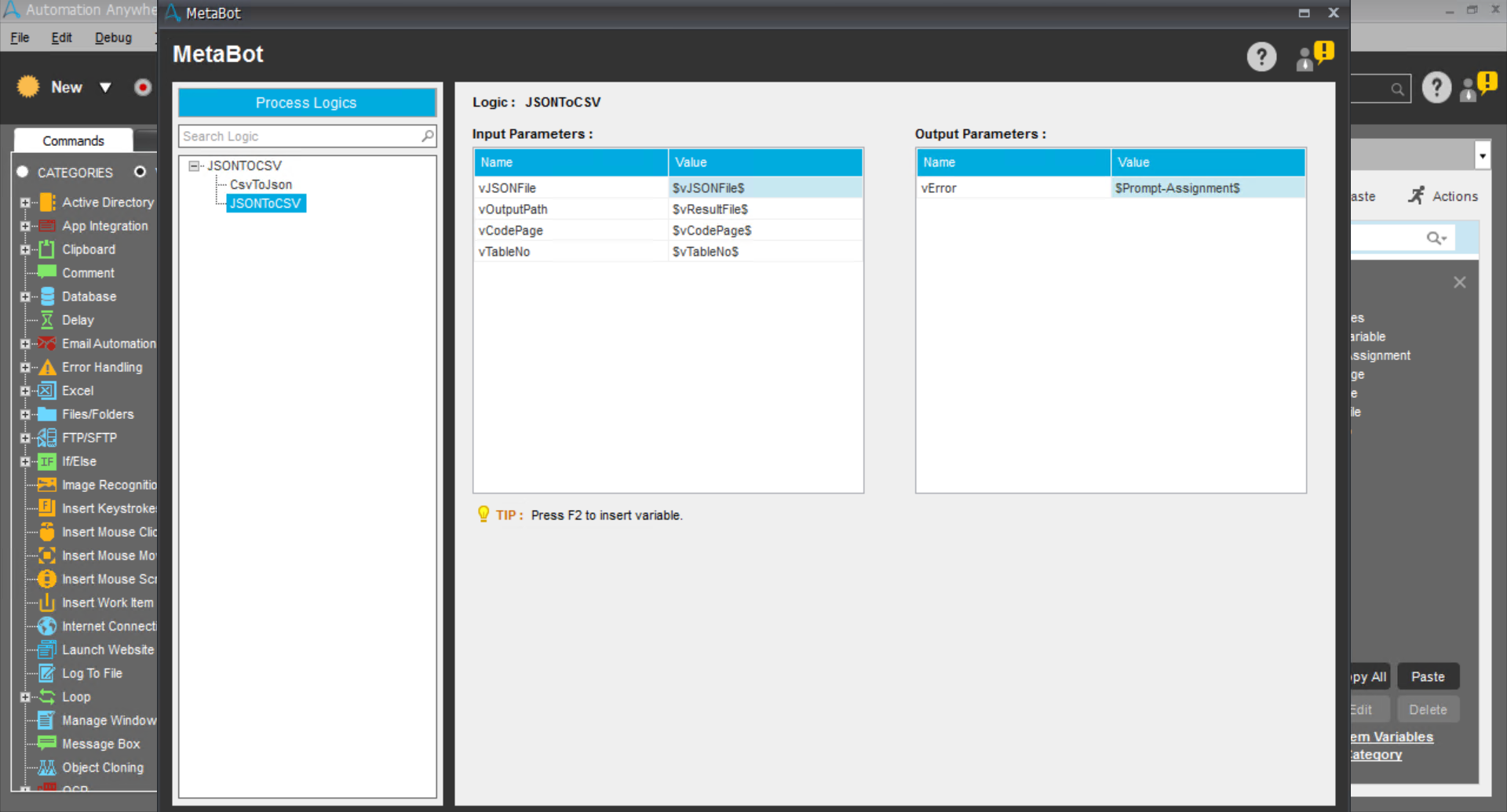Image resolution: width=1507 pixels, height=812 pixels.
Task: Click the search magnifier in Search Logic
Action: (x=427, y=137)
